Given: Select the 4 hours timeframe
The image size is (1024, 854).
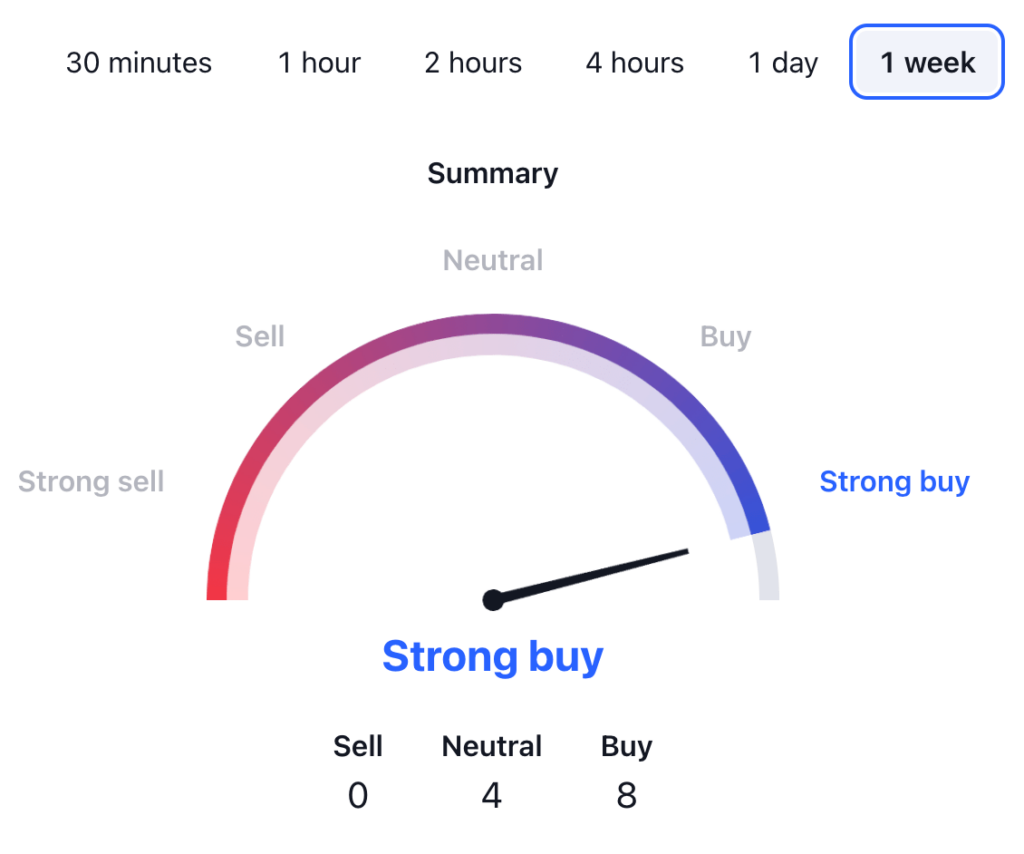Looking at the screenshot, I should (x=635, y=63).
